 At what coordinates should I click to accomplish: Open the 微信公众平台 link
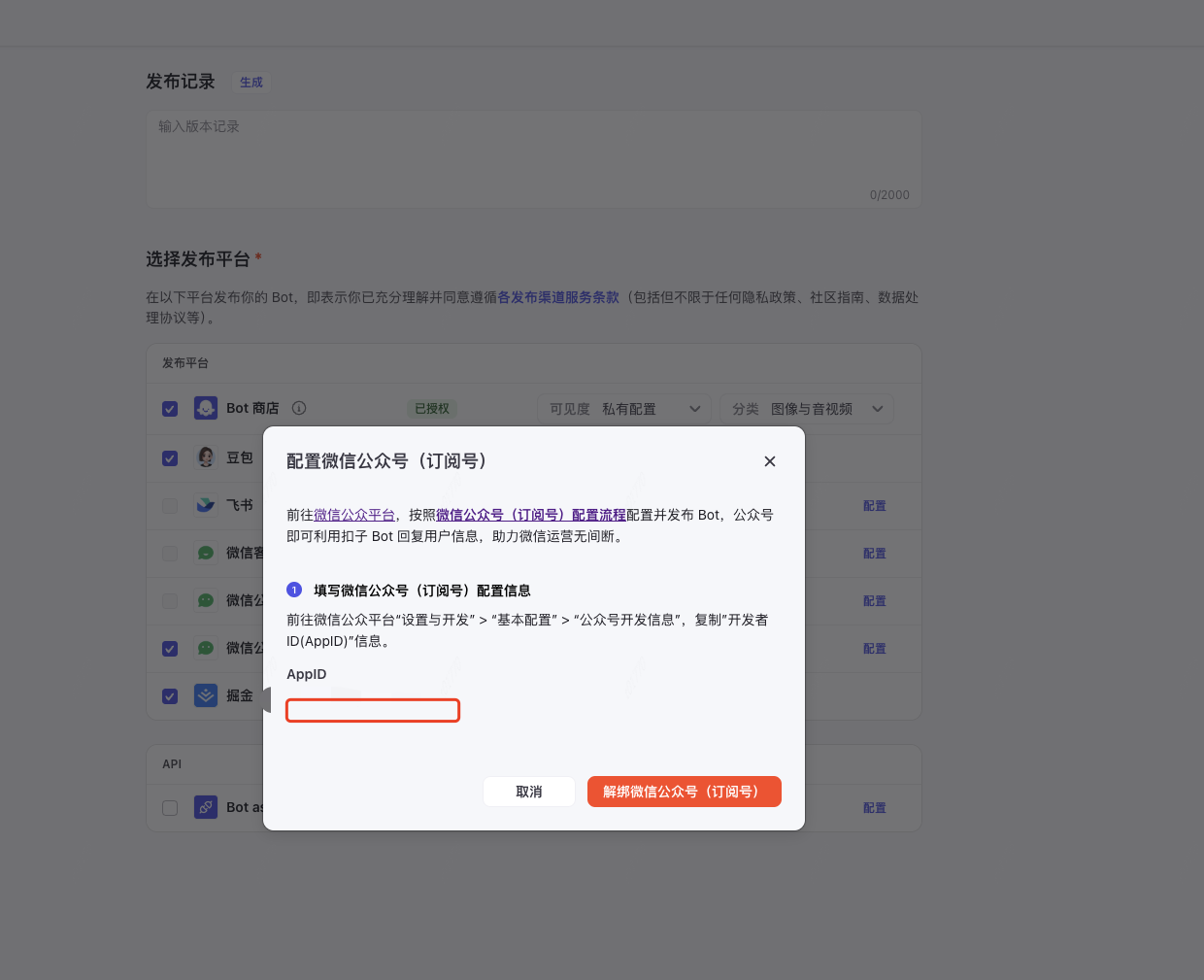(x=354, y=515)
